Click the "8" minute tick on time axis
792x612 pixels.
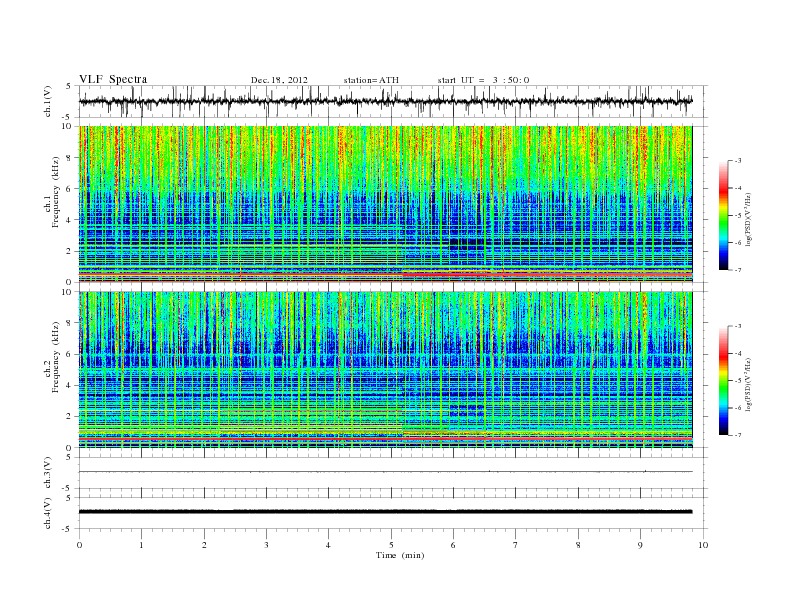(x=578, y=545)
